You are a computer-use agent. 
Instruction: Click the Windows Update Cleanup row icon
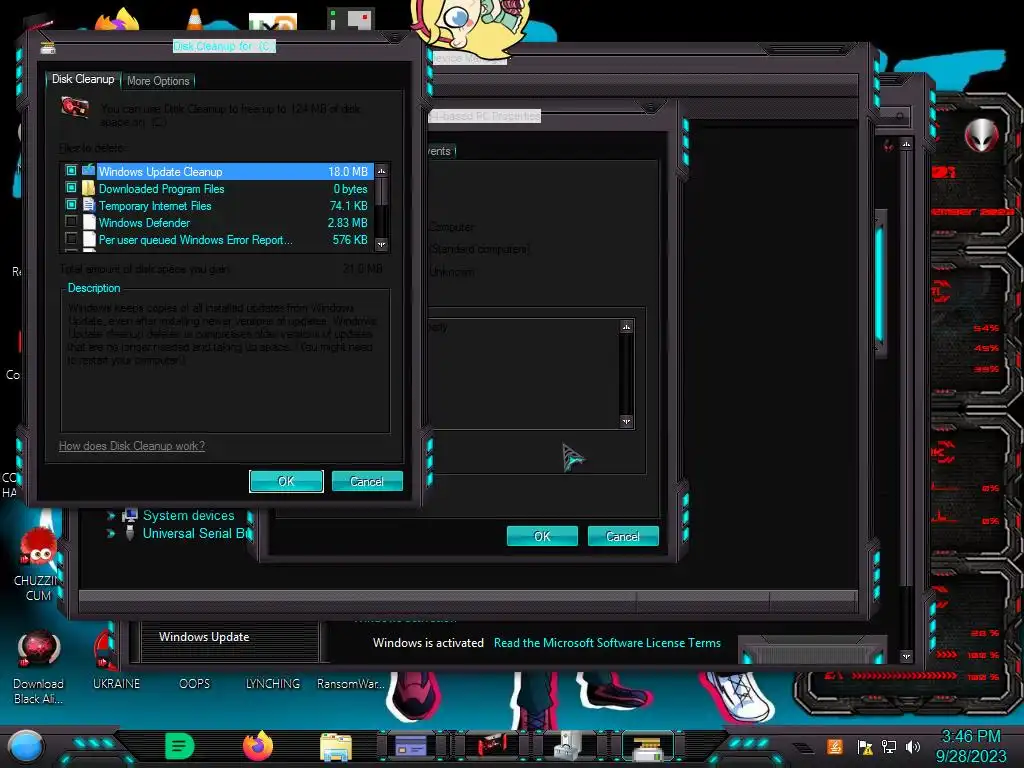tap(89, 170)
